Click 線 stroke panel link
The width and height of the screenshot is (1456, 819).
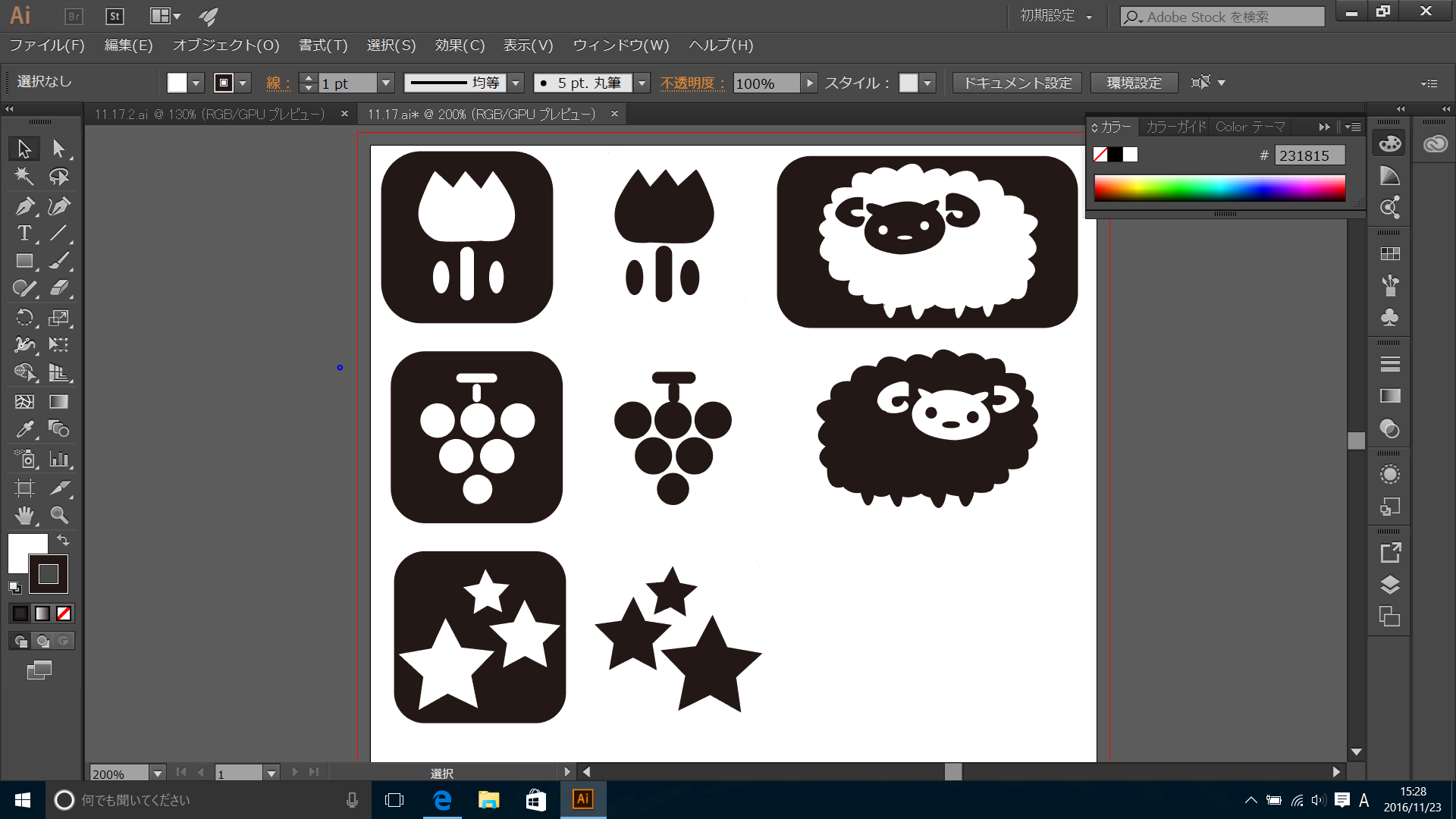click(278, 83)
